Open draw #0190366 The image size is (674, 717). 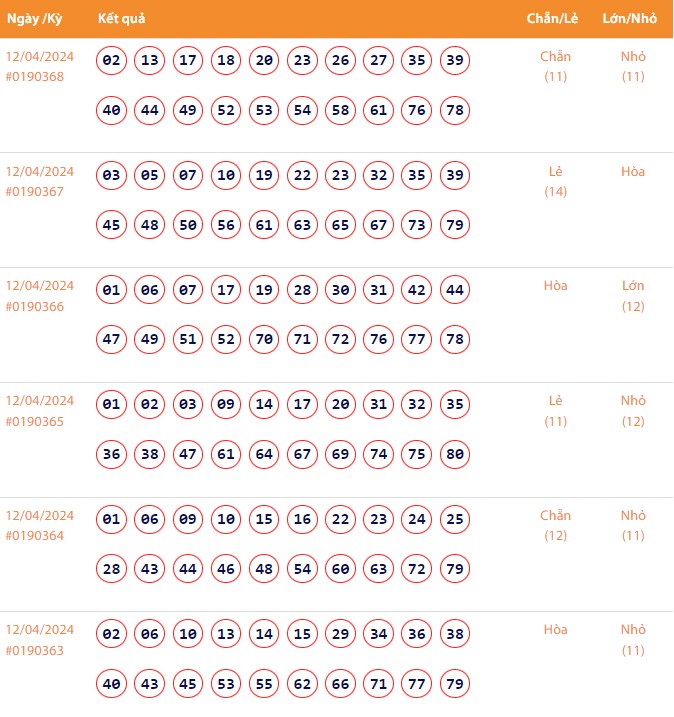pos(35,307)
